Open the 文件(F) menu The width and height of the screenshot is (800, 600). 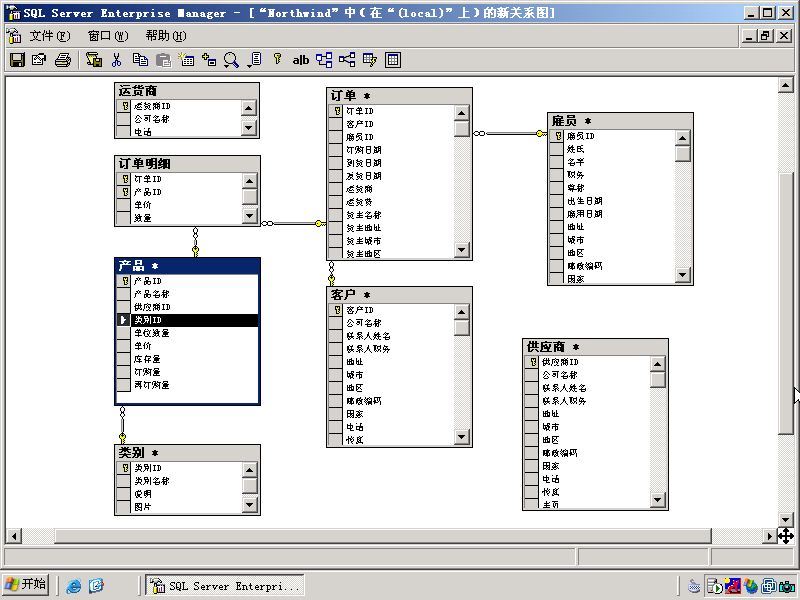pyautogui.click(x=49, y=36)
